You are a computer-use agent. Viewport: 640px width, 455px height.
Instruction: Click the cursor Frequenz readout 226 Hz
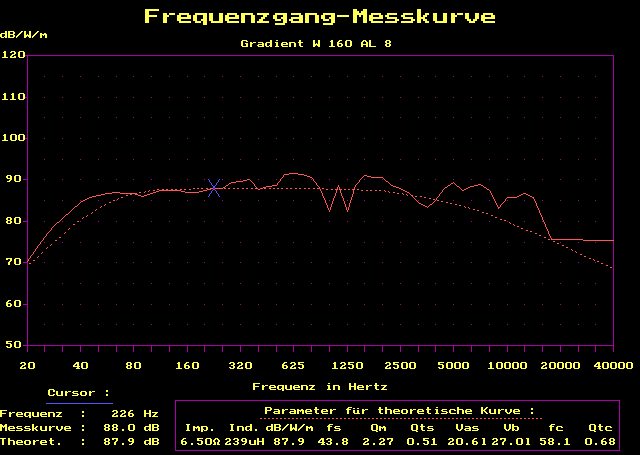pyautogui.click(x=138, y=412)
